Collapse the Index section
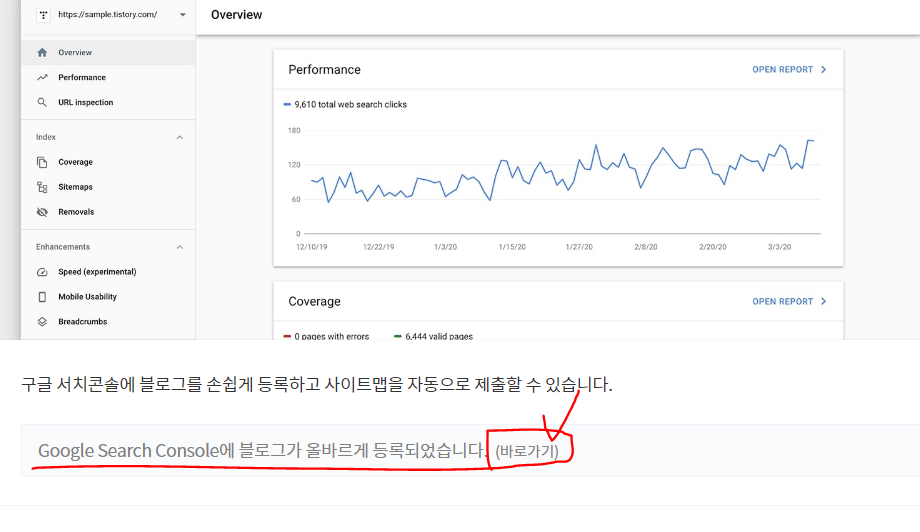Viewport: 920px width, 532px height. tap(180, 137)
